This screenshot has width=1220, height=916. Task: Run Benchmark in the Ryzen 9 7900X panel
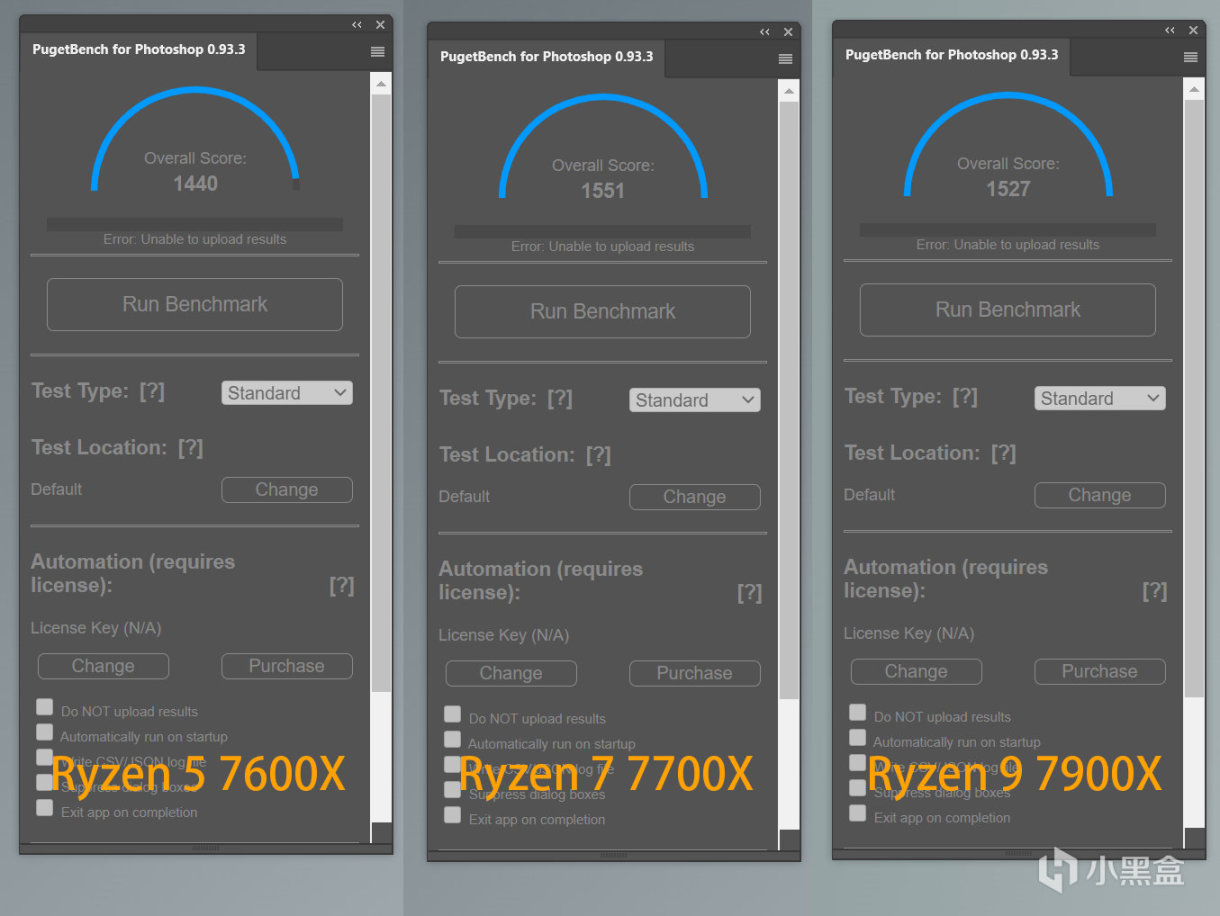pyautogui.click(x=1008, y=309)
